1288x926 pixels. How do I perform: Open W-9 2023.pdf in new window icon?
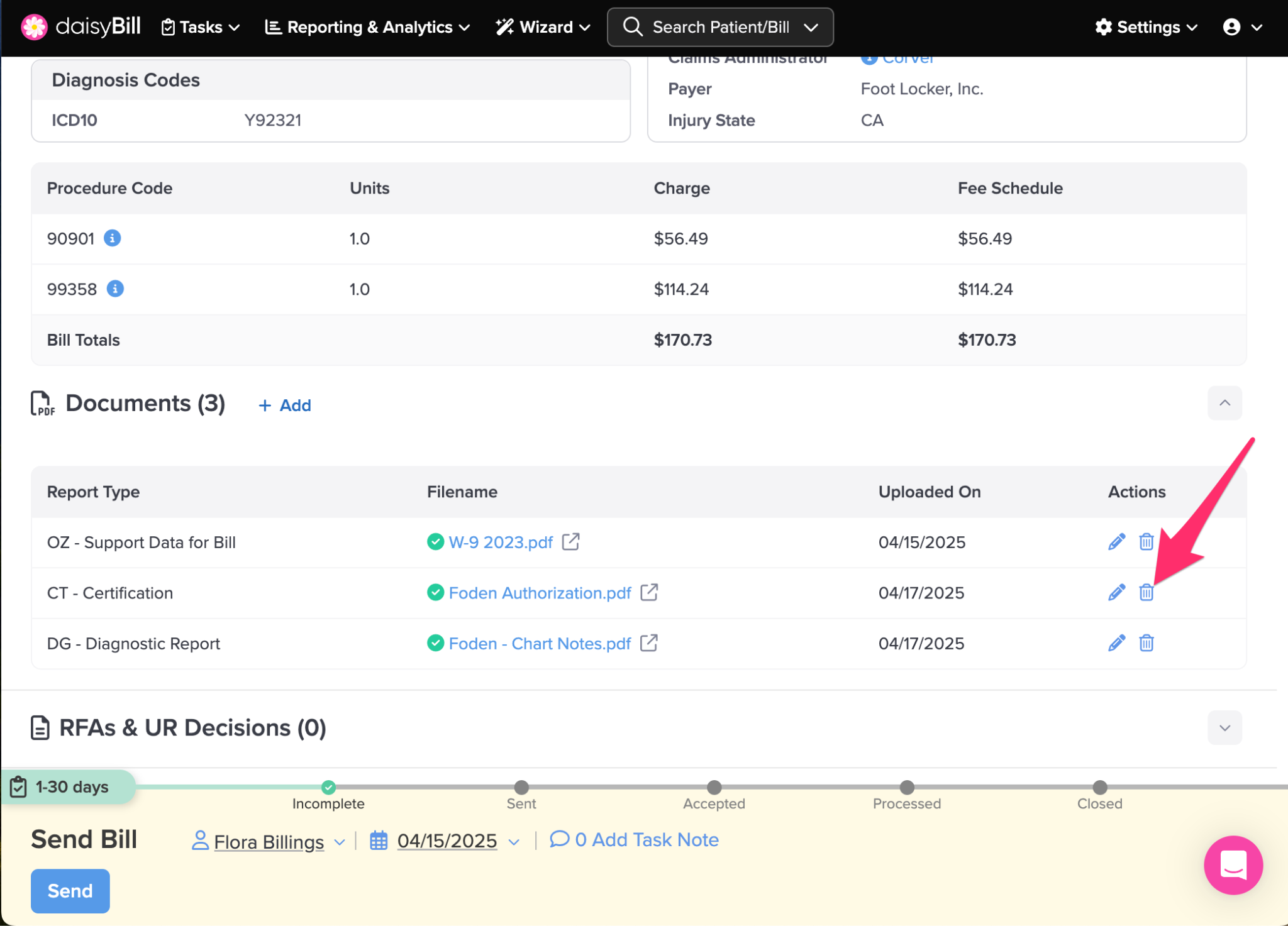pos(570,541)
